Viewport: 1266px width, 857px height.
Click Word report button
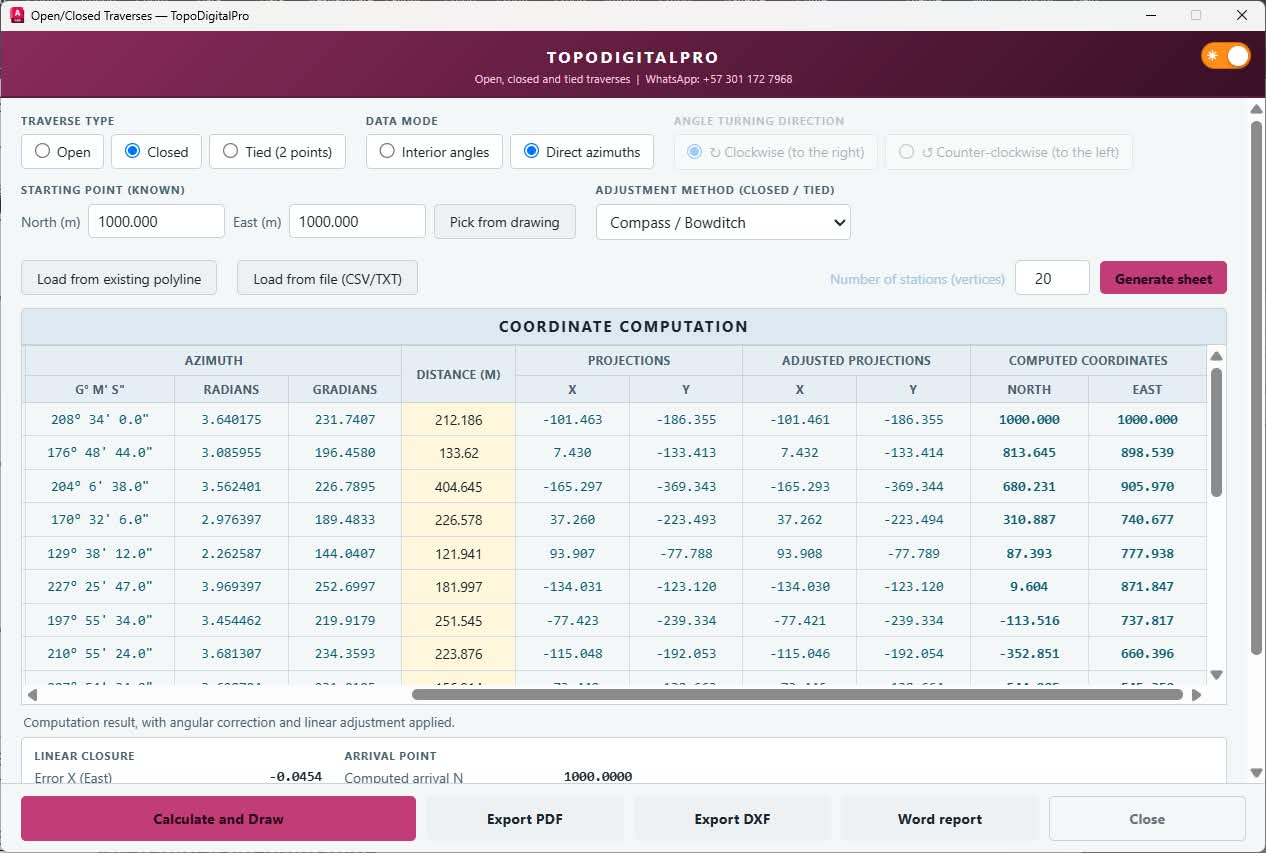(939, 818)
